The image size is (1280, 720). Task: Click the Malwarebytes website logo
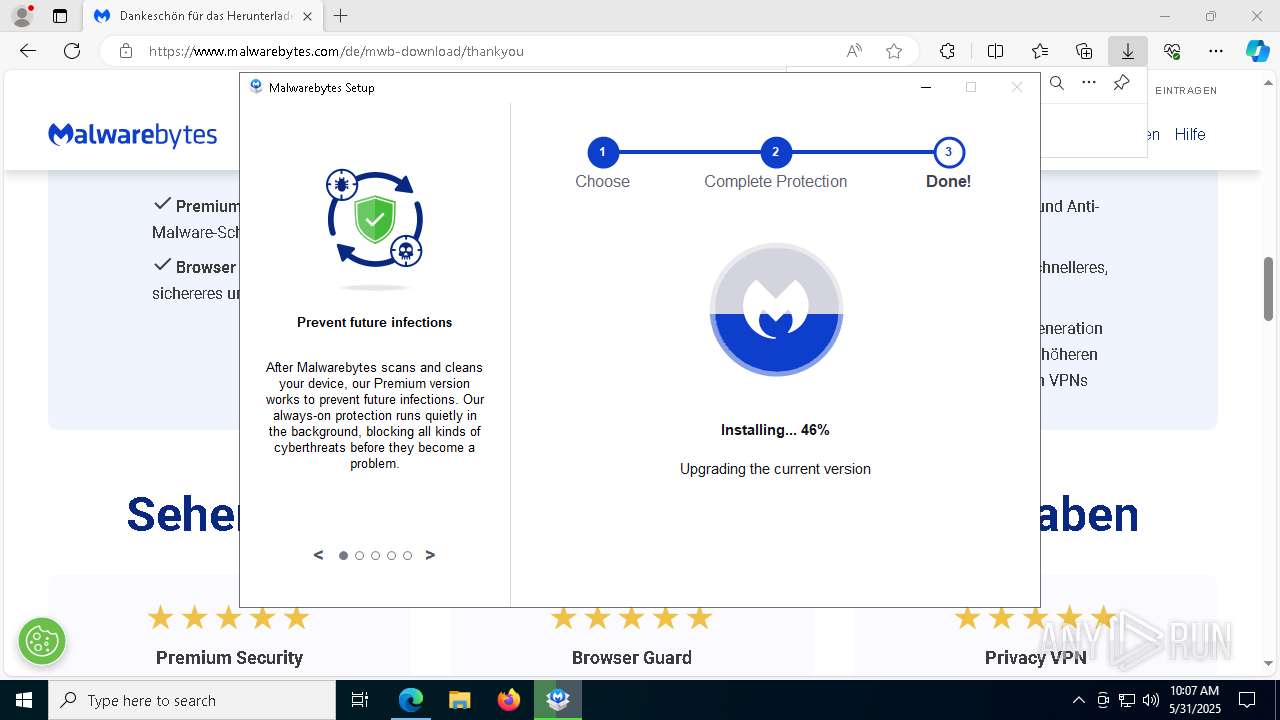[x=133, y=135]
